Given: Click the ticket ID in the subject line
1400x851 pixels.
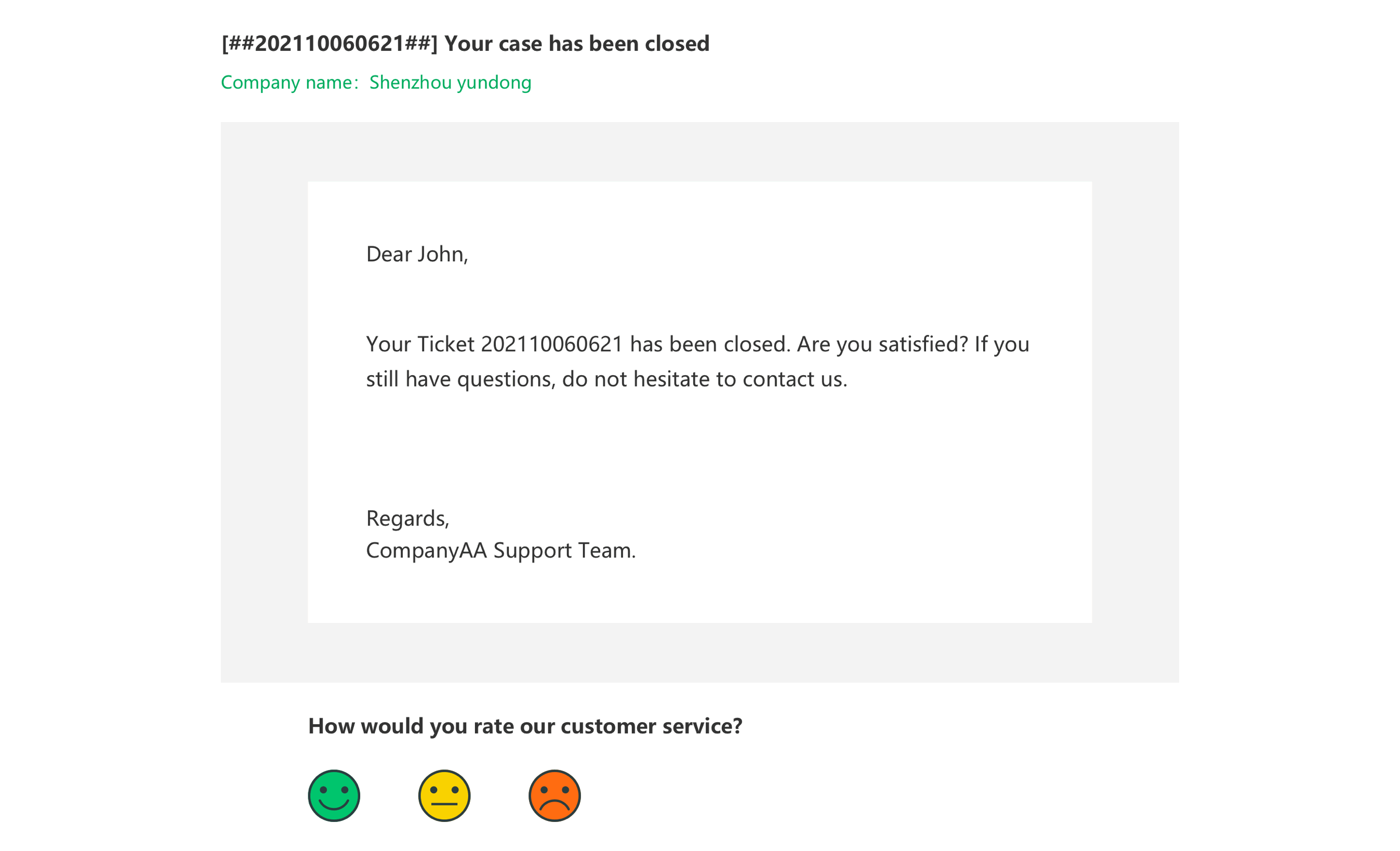Looking at the screenshot, I should pyautogui.click(x=329, y=44).
